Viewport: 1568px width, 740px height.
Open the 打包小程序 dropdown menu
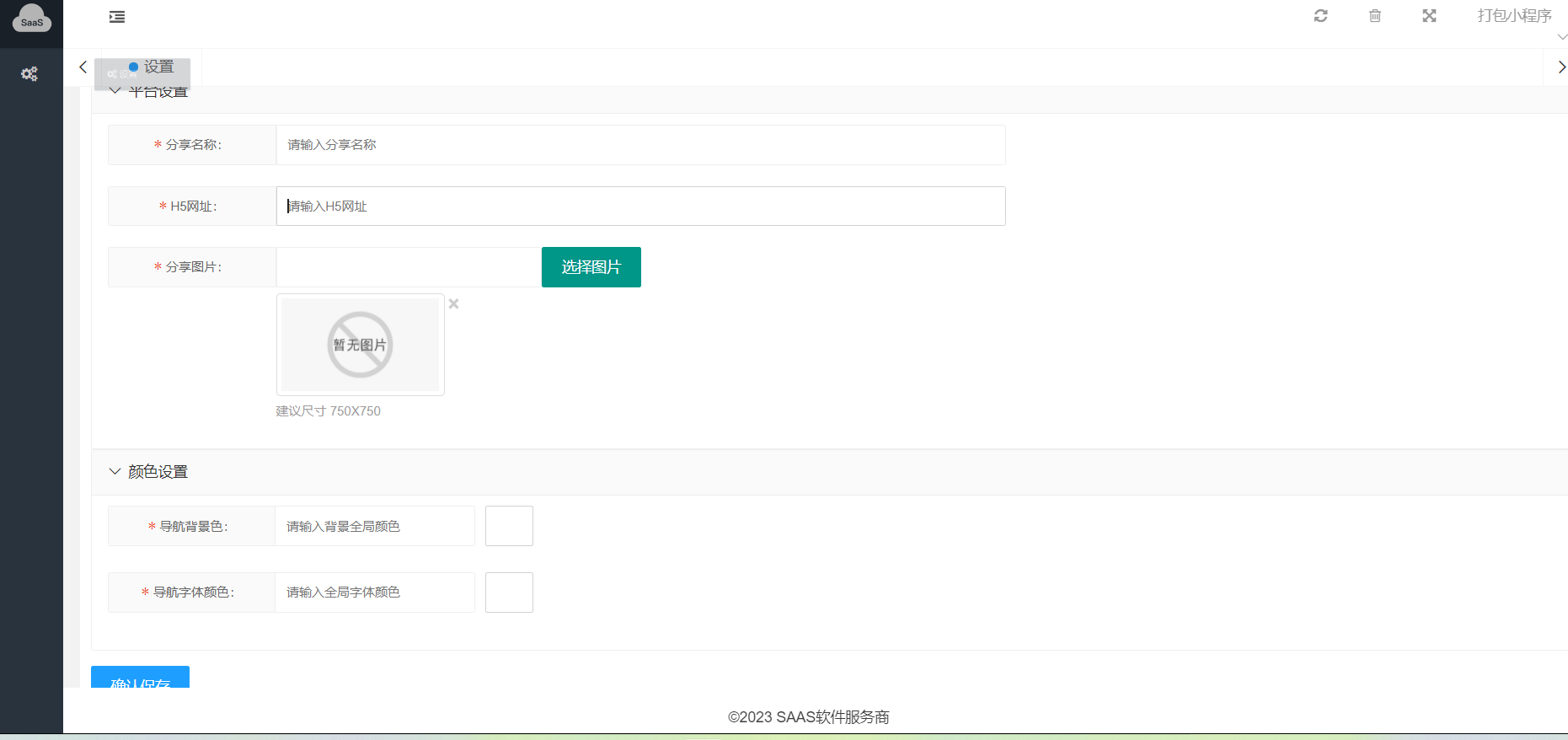(x=1516, y=16)
